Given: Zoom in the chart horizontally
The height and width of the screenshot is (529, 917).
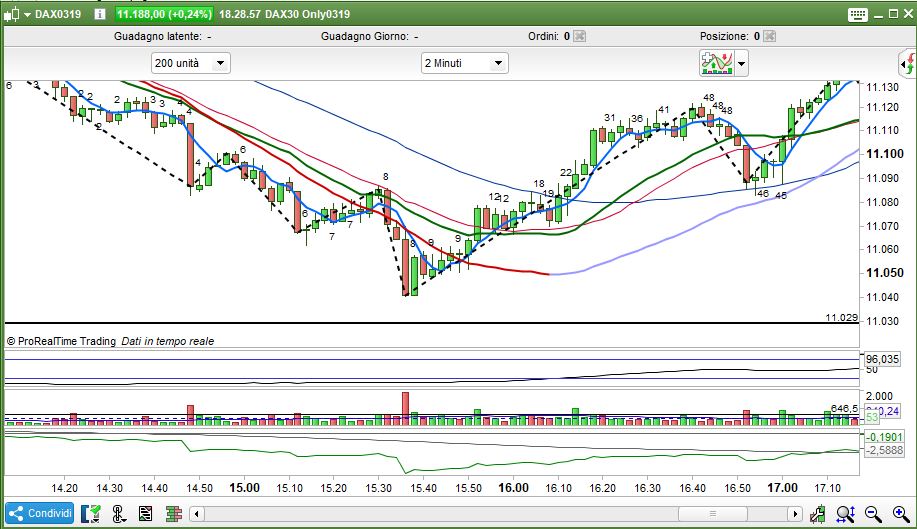Looking at the screenshot, I should point(901,514).
